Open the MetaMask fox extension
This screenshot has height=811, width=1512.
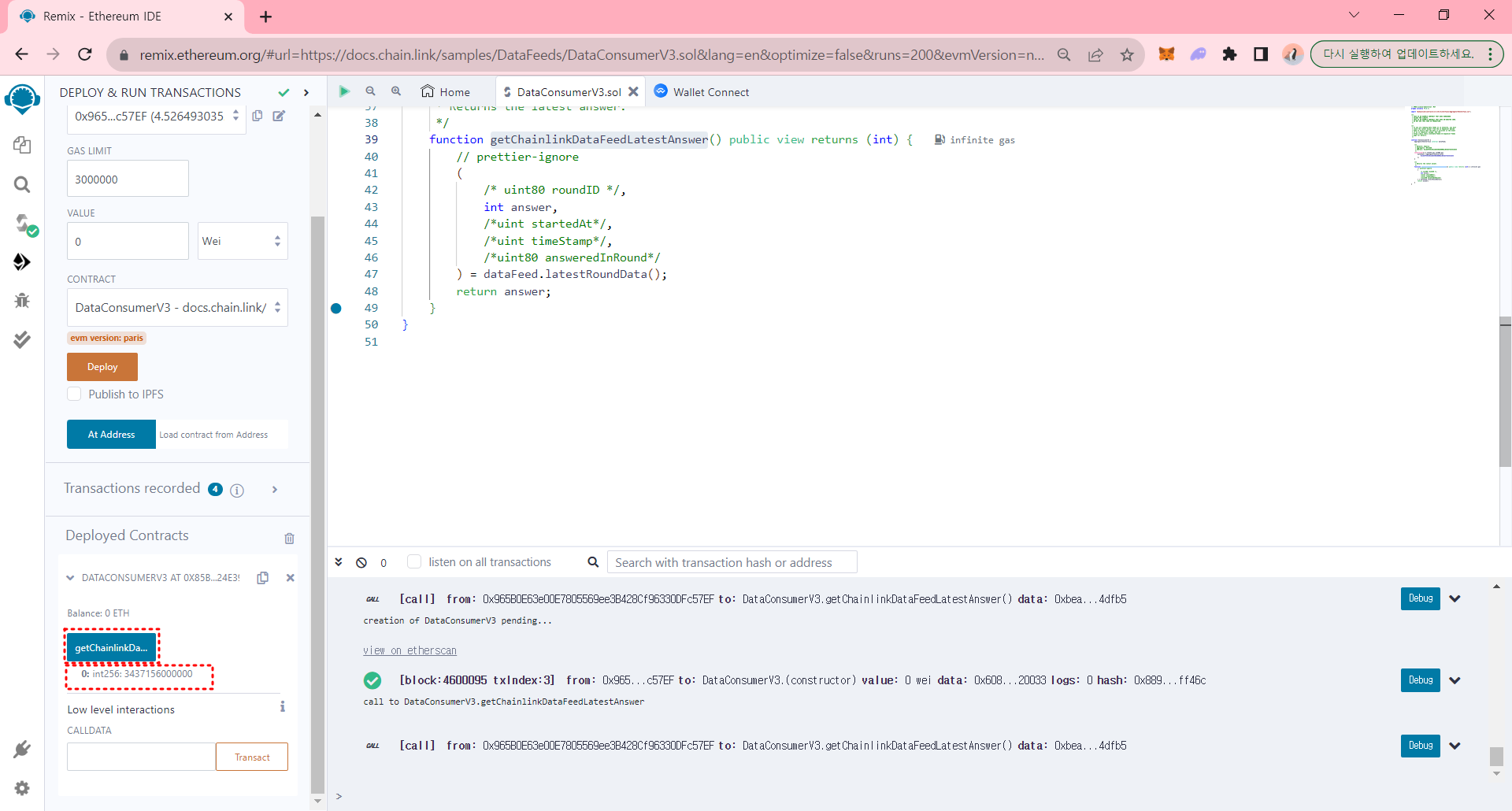(x=1166, y=54)
